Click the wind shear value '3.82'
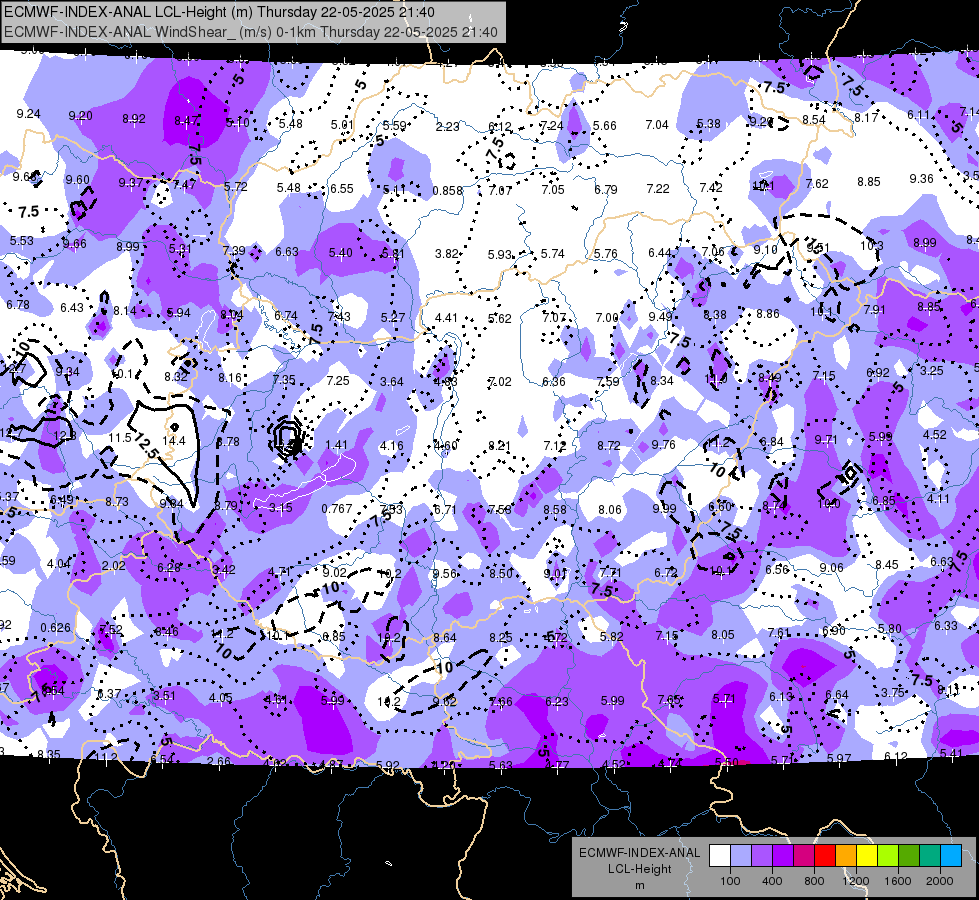 tap(446, 254)
